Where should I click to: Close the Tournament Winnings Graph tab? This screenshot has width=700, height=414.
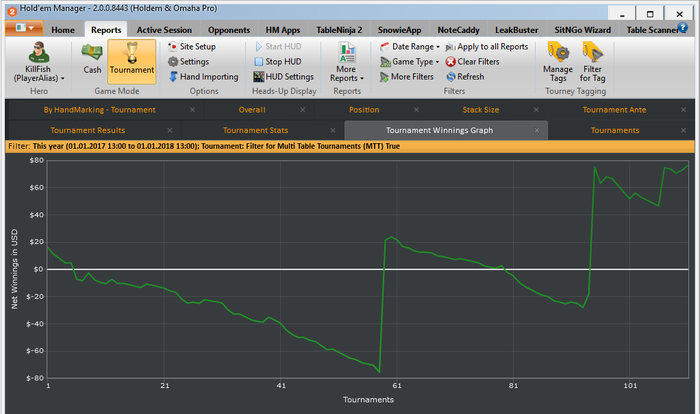537,130
